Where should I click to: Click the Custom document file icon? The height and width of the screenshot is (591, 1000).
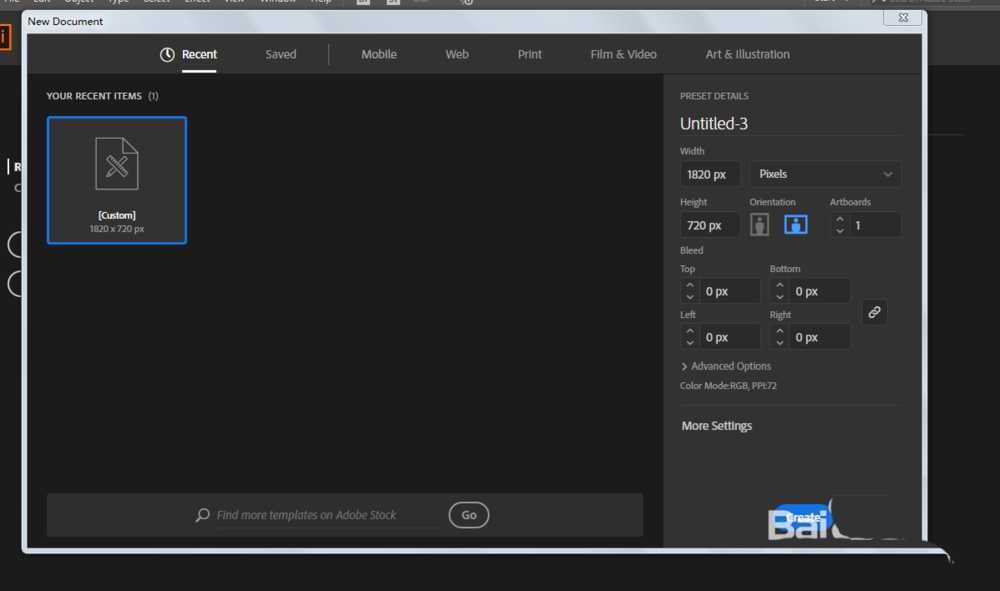pyautogui.click(x=117, y=164)
